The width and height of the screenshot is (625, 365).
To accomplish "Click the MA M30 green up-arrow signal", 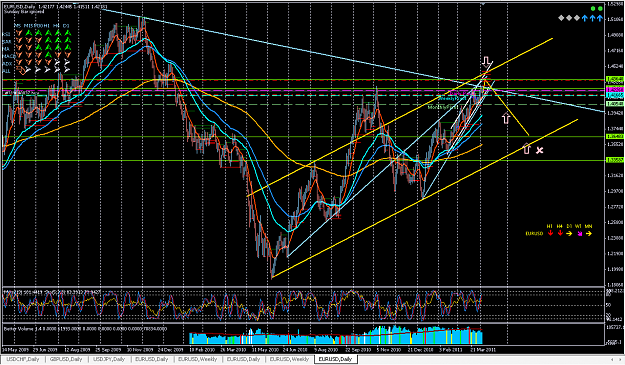I will click(x=38, y=48).
